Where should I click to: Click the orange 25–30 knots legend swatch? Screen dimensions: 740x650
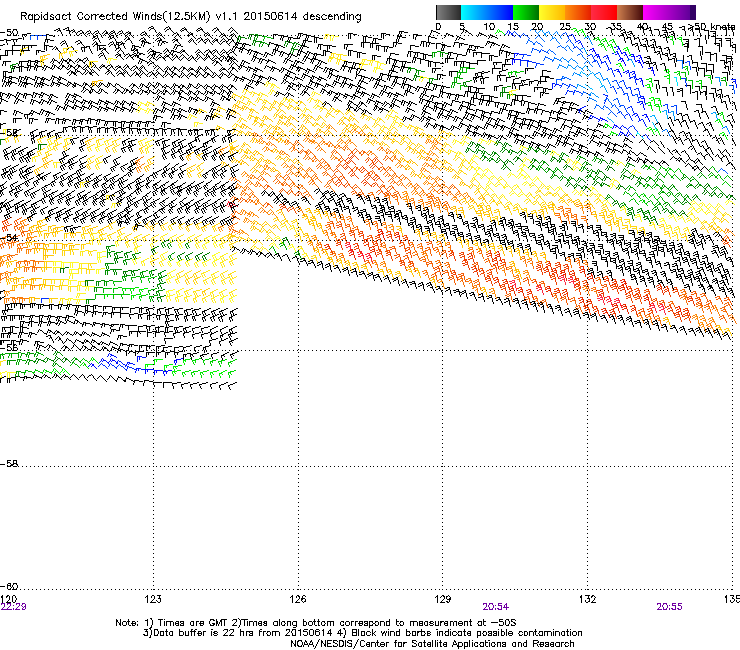(x=578, y=12)
